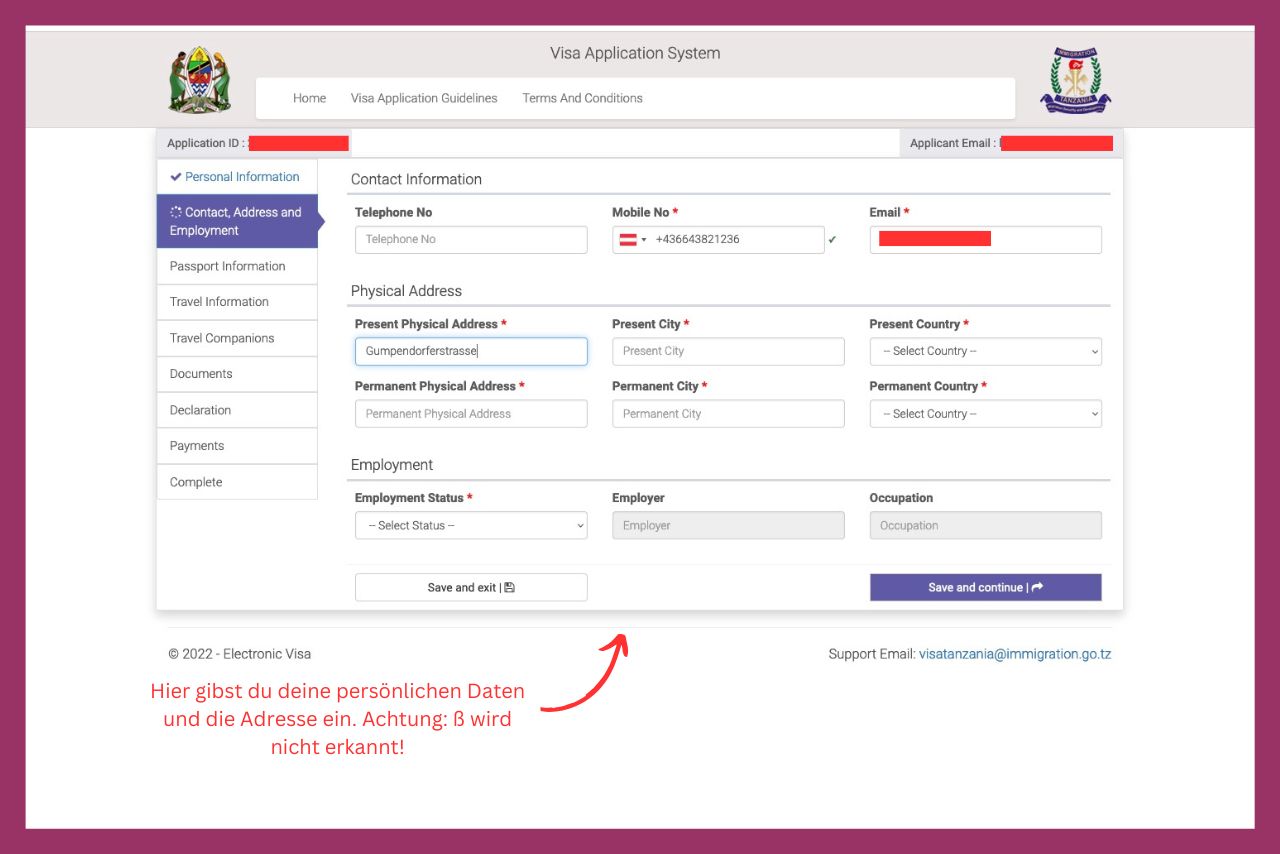Image resolution: width=1280 pixels, height=854 pixels.
Task: Click the green checkmark beside the mobile number
Action: coord(832,240)
